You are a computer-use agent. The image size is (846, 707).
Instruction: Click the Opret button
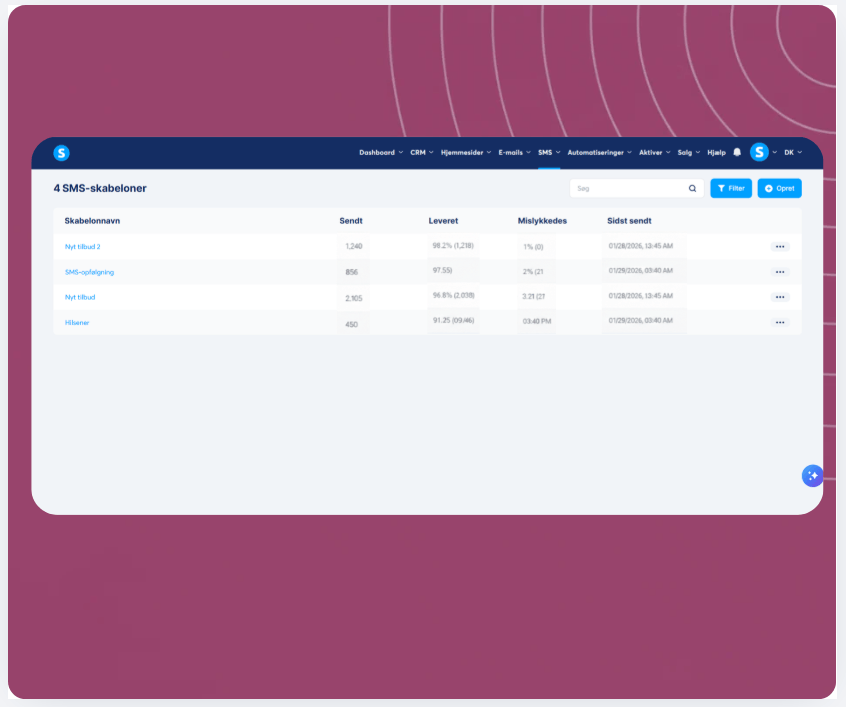[780, 188]
